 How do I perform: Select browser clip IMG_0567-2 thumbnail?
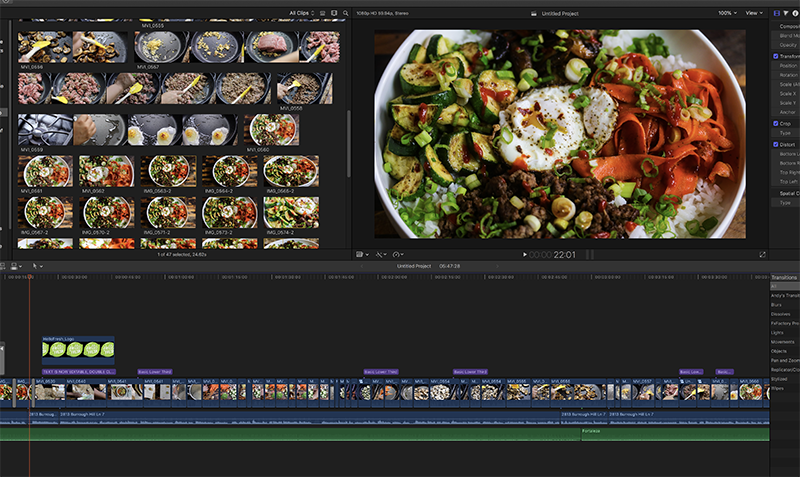pyautogui.click(x=45, y=213)
